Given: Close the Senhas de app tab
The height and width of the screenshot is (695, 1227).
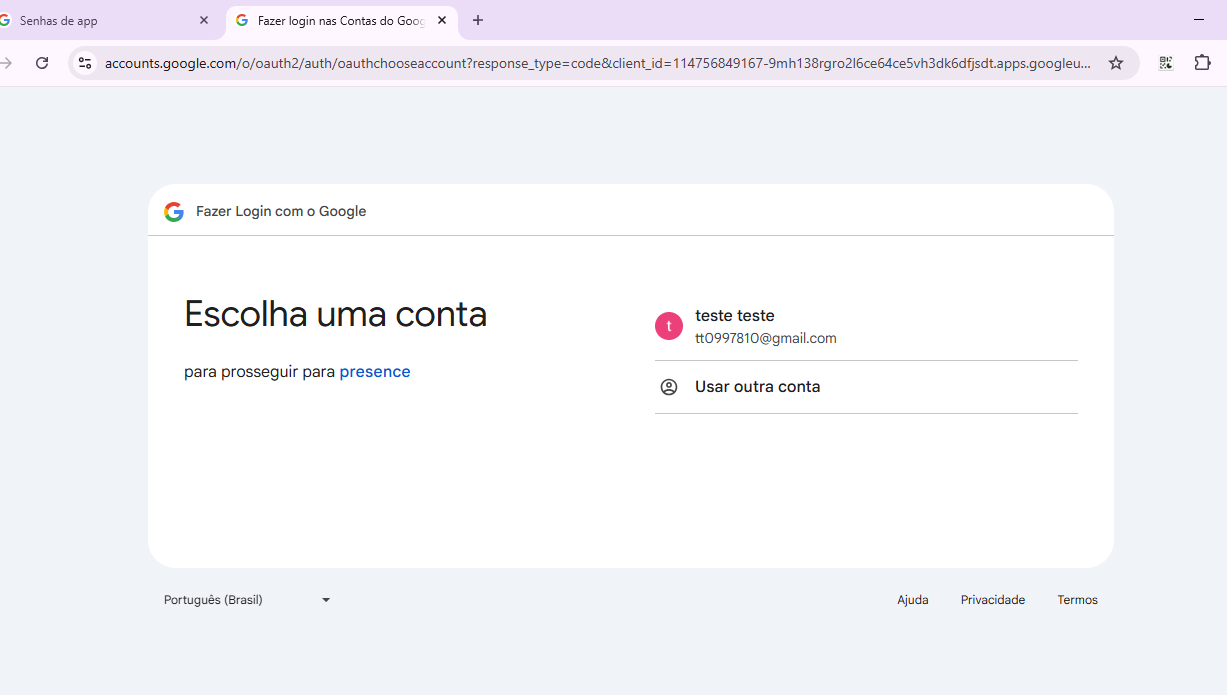Looking at the screenshot, I should (204, 20).
